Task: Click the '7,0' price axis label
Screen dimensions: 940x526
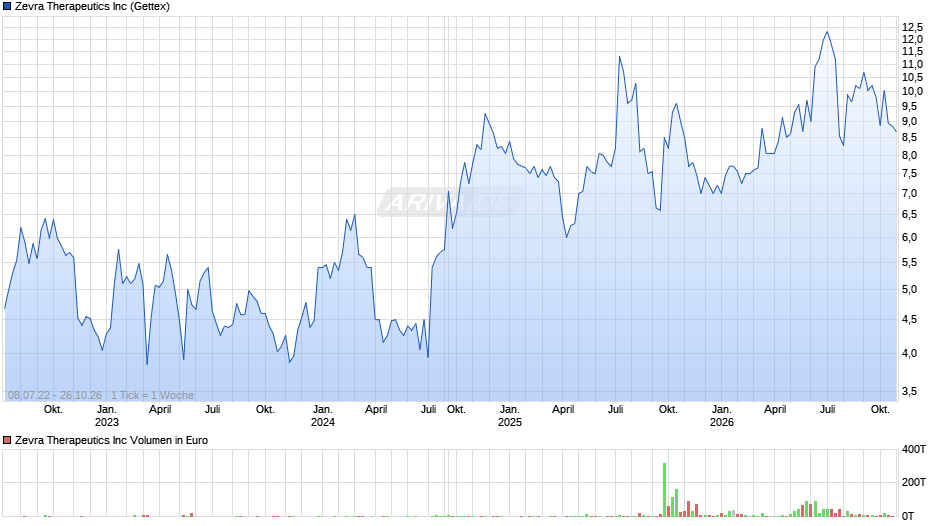Action: coord(910,193)
